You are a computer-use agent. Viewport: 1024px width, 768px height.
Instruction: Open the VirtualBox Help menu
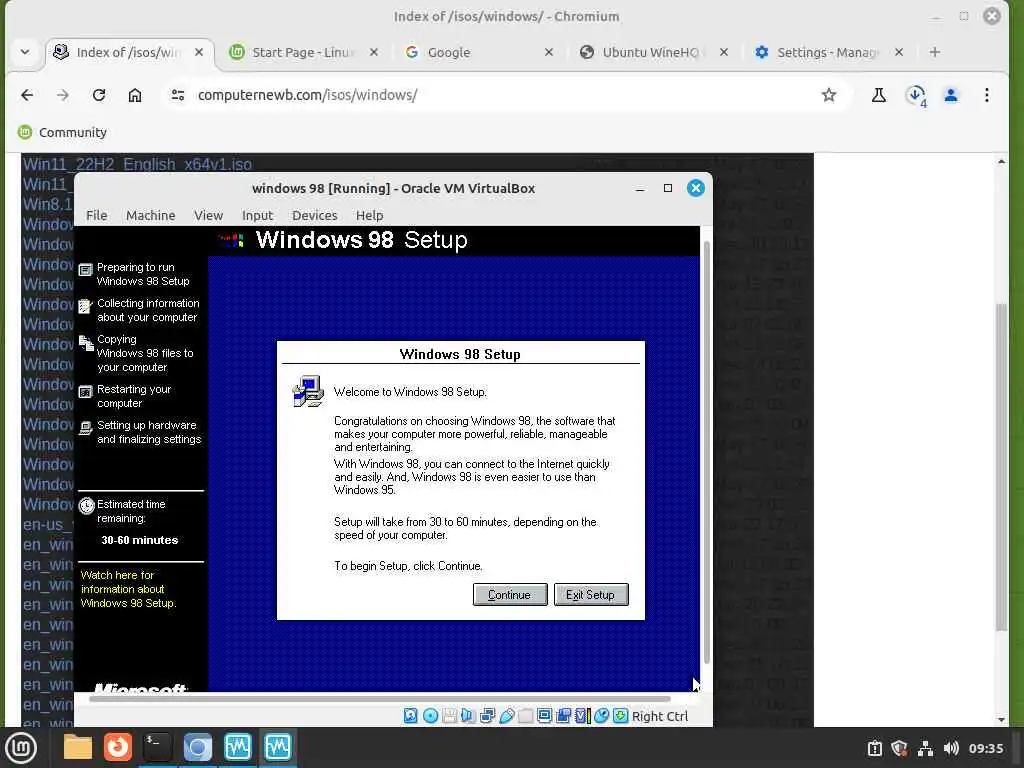coord(369,216)
